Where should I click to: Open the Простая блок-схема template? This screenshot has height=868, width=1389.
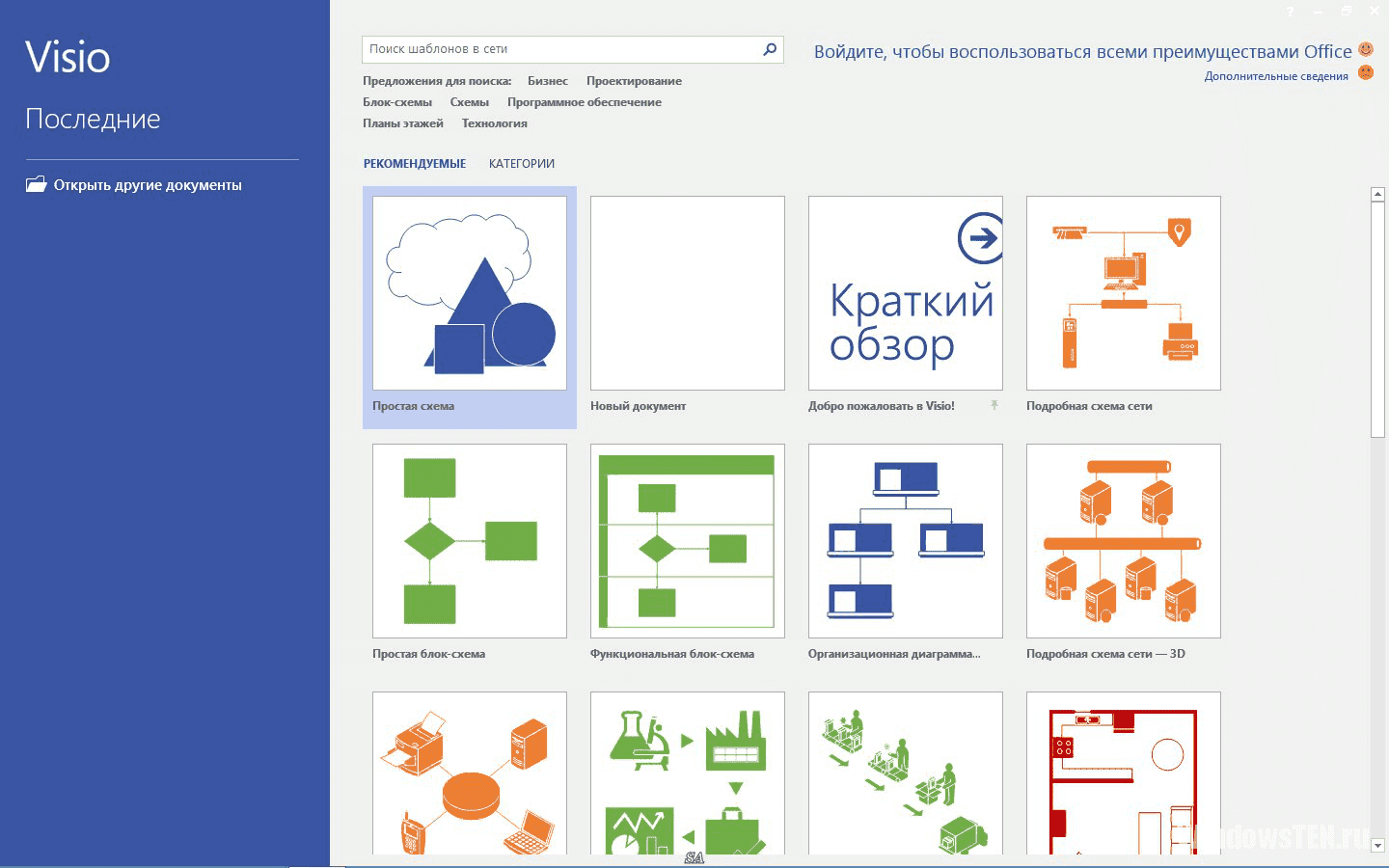[470, 541]
